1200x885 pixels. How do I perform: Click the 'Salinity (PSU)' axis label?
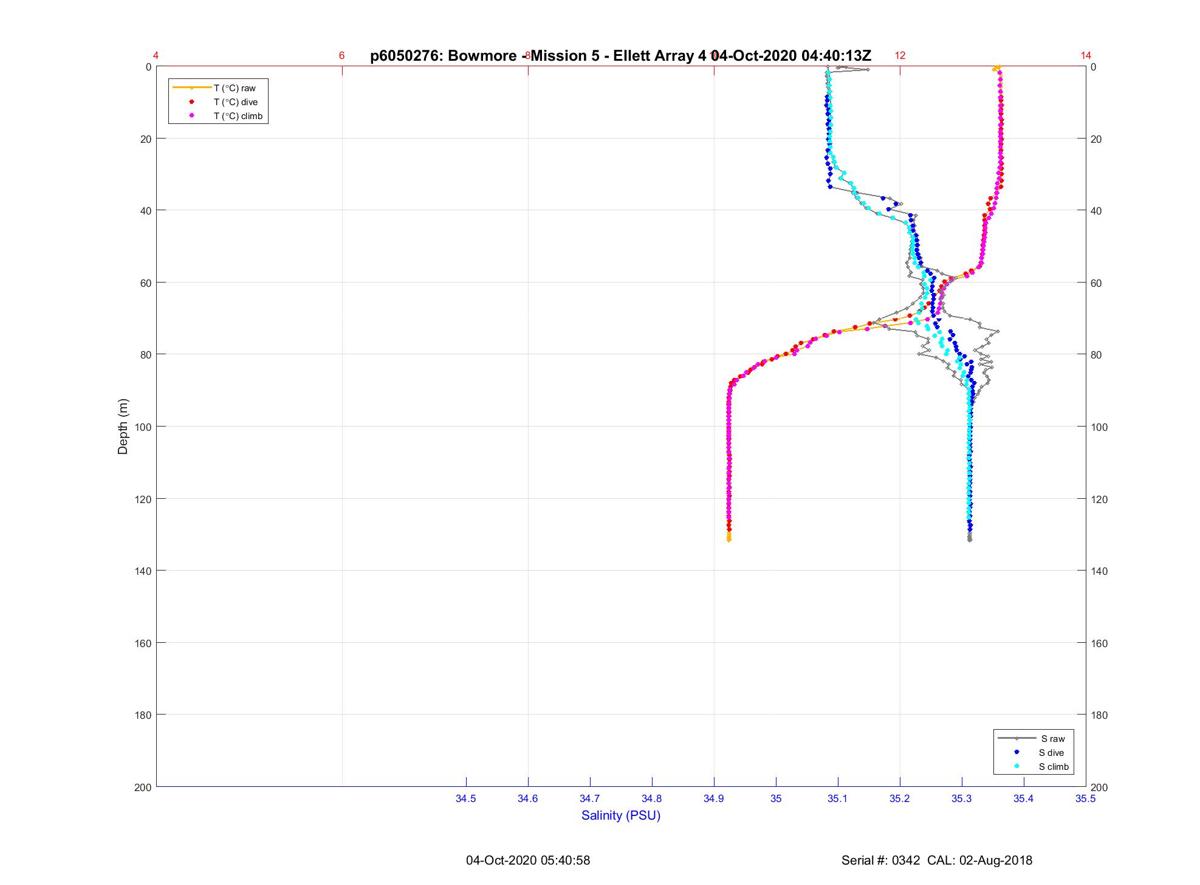(x=621, y=816)
